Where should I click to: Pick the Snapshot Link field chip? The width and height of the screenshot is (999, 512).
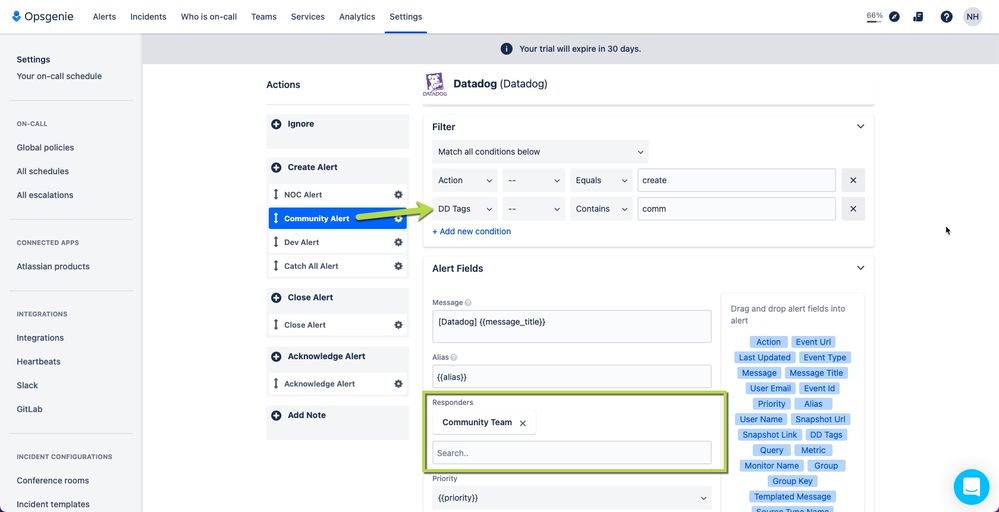coord(770,435)
